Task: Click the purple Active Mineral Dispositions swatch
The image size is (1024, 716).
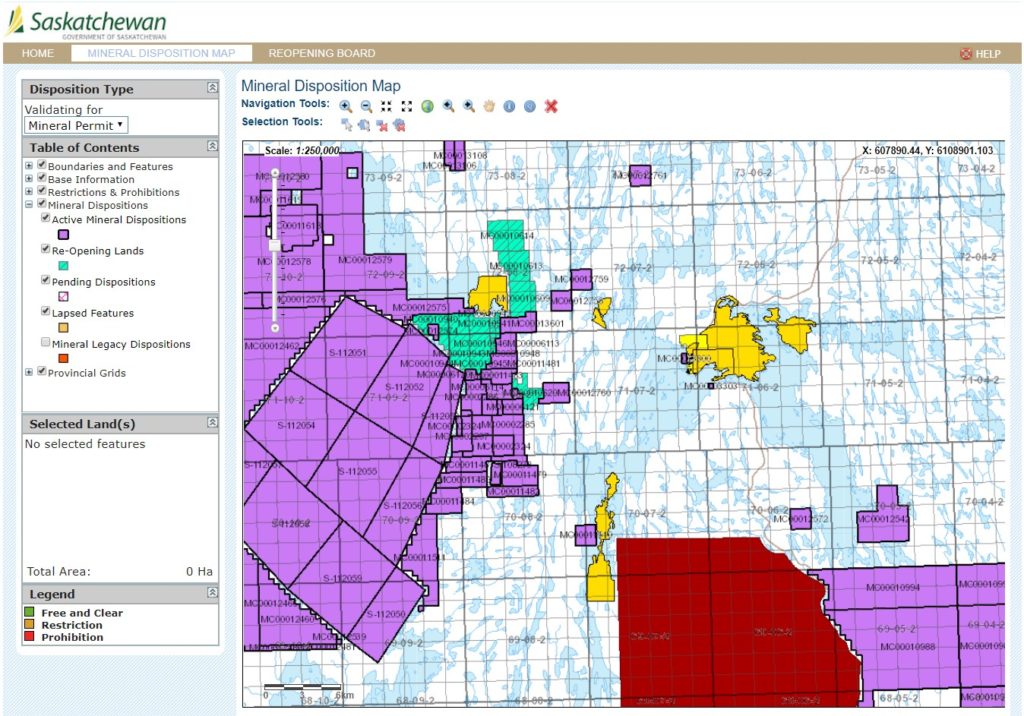Action: coord(64,236)
